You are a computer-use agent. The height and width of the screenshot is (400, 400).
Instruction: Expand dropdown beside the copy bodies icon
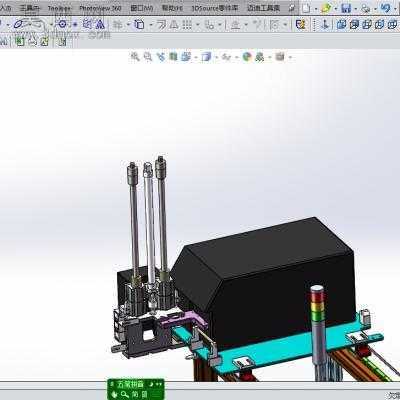pyautogui.click(x=151, y=25)
